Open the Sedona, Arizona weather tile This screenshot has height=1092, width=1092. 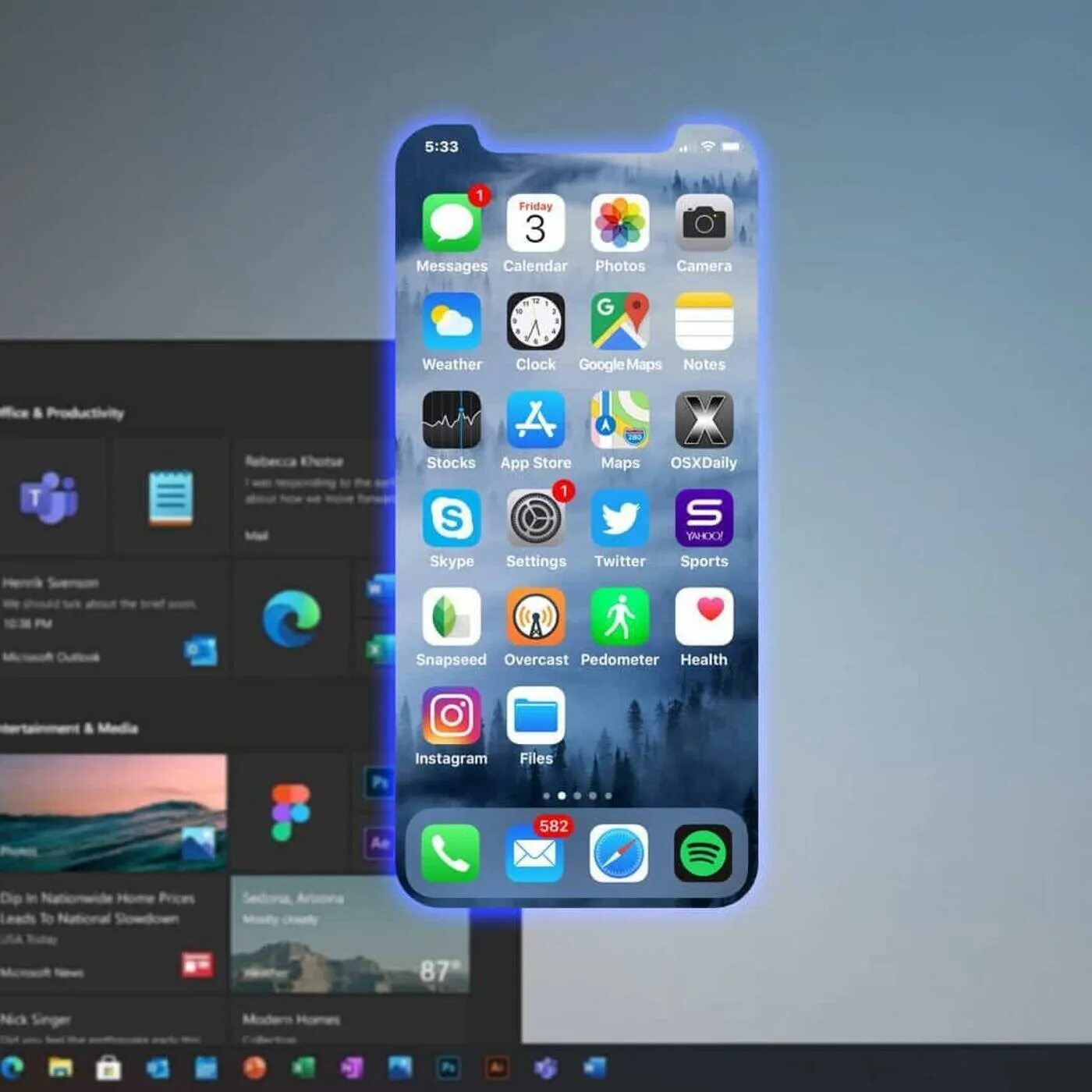[x=350, y=934]
